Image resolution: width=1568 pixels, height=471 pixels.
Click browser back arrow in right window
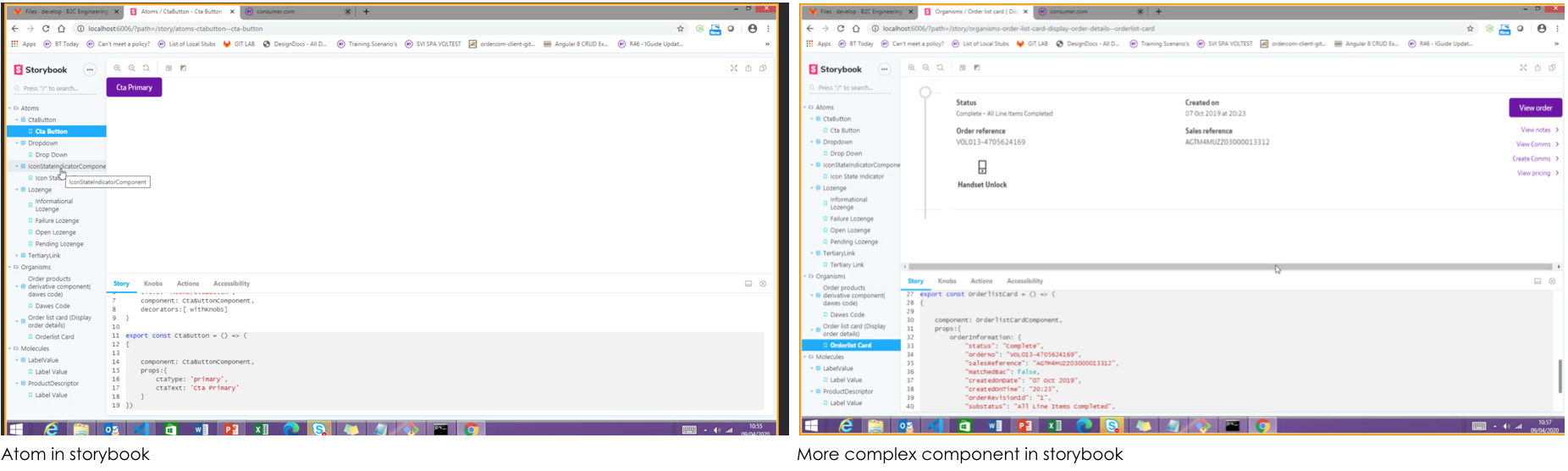click(810, 28)
